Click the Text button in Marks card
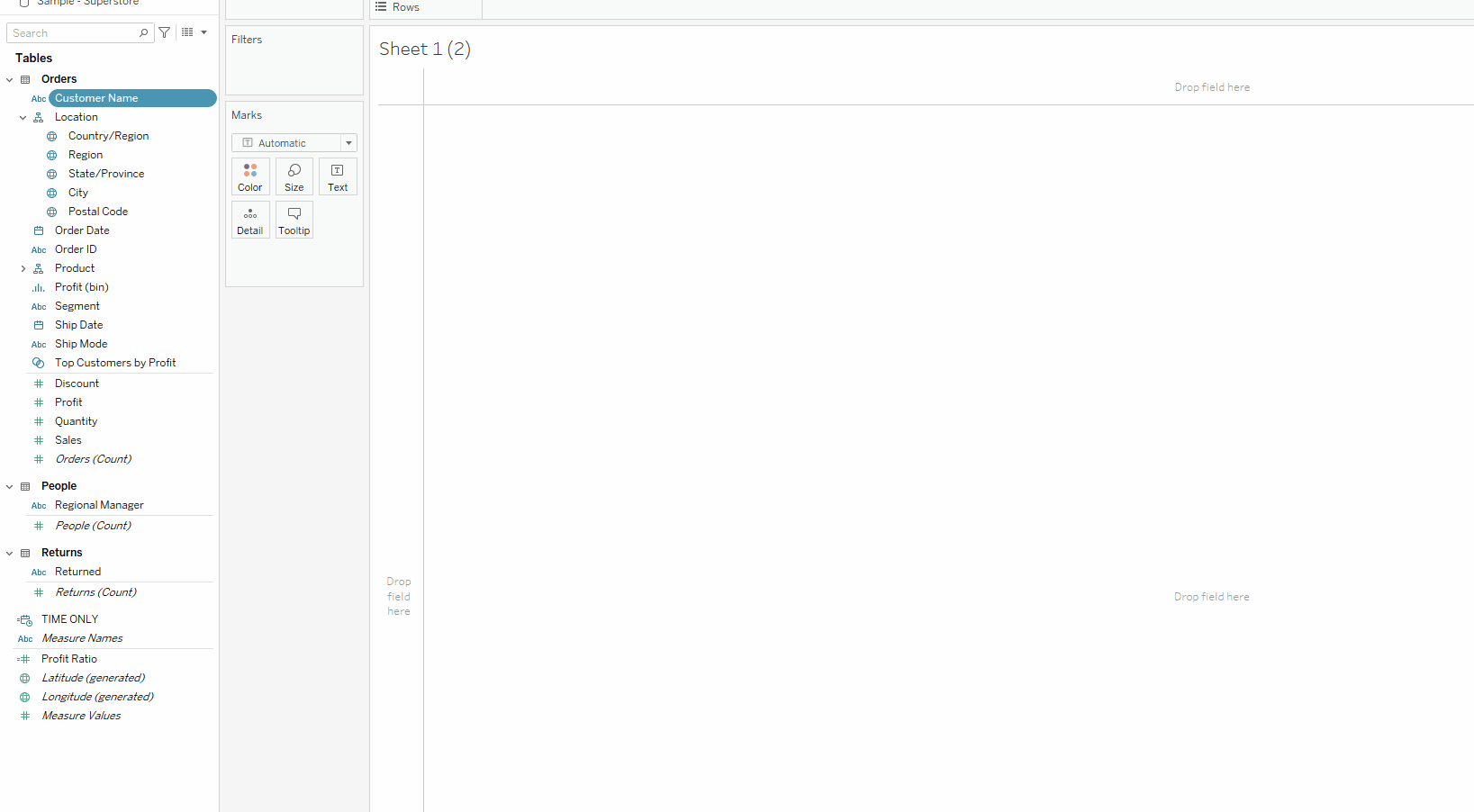Image resolution: width=1474 pixels, height=812 pixels. pos(338,176)
